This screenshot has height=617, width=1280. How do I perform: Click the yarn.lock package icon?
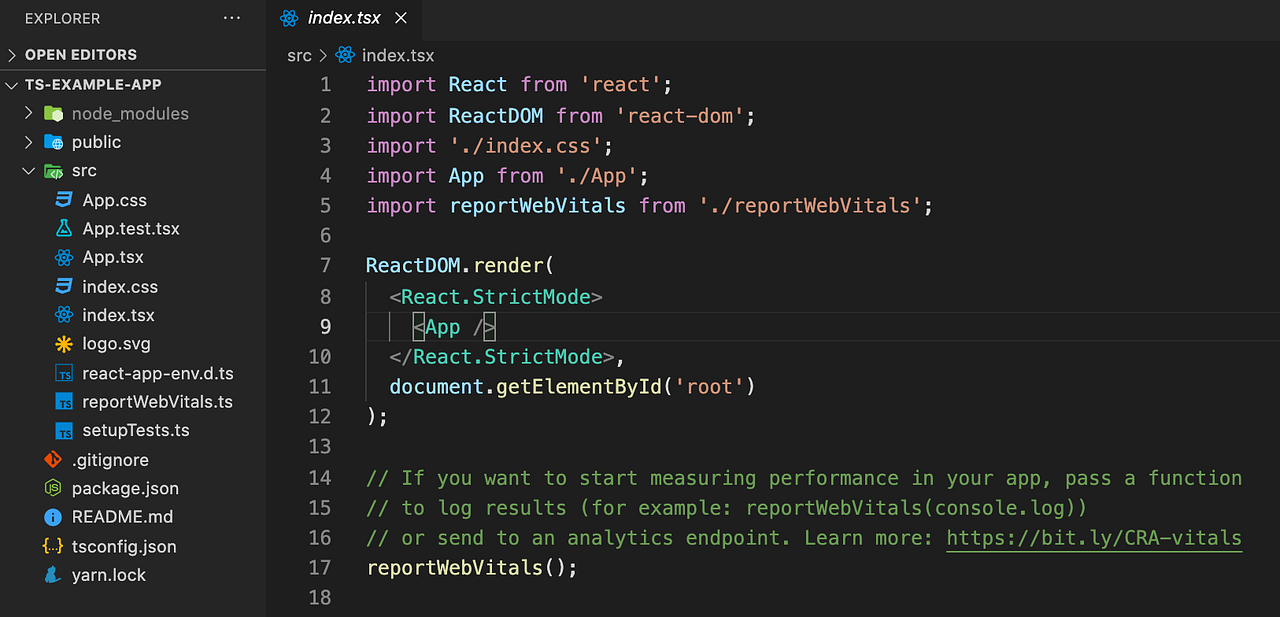[51, 575]
